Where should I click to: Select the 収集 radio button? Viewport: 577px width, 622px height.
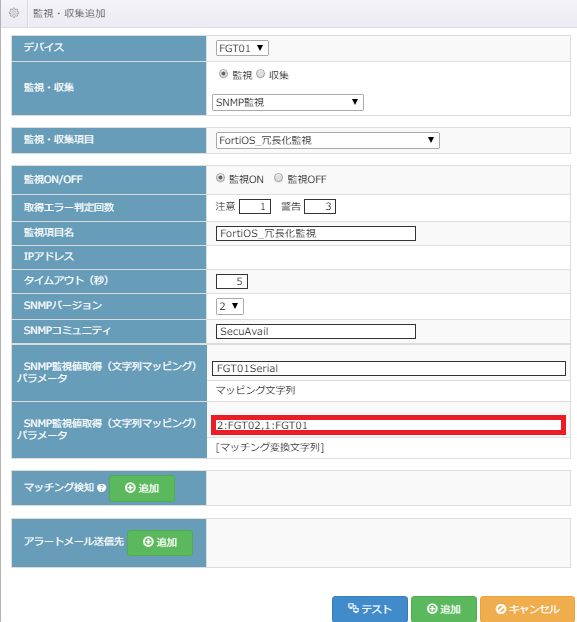tap(260, 74)
